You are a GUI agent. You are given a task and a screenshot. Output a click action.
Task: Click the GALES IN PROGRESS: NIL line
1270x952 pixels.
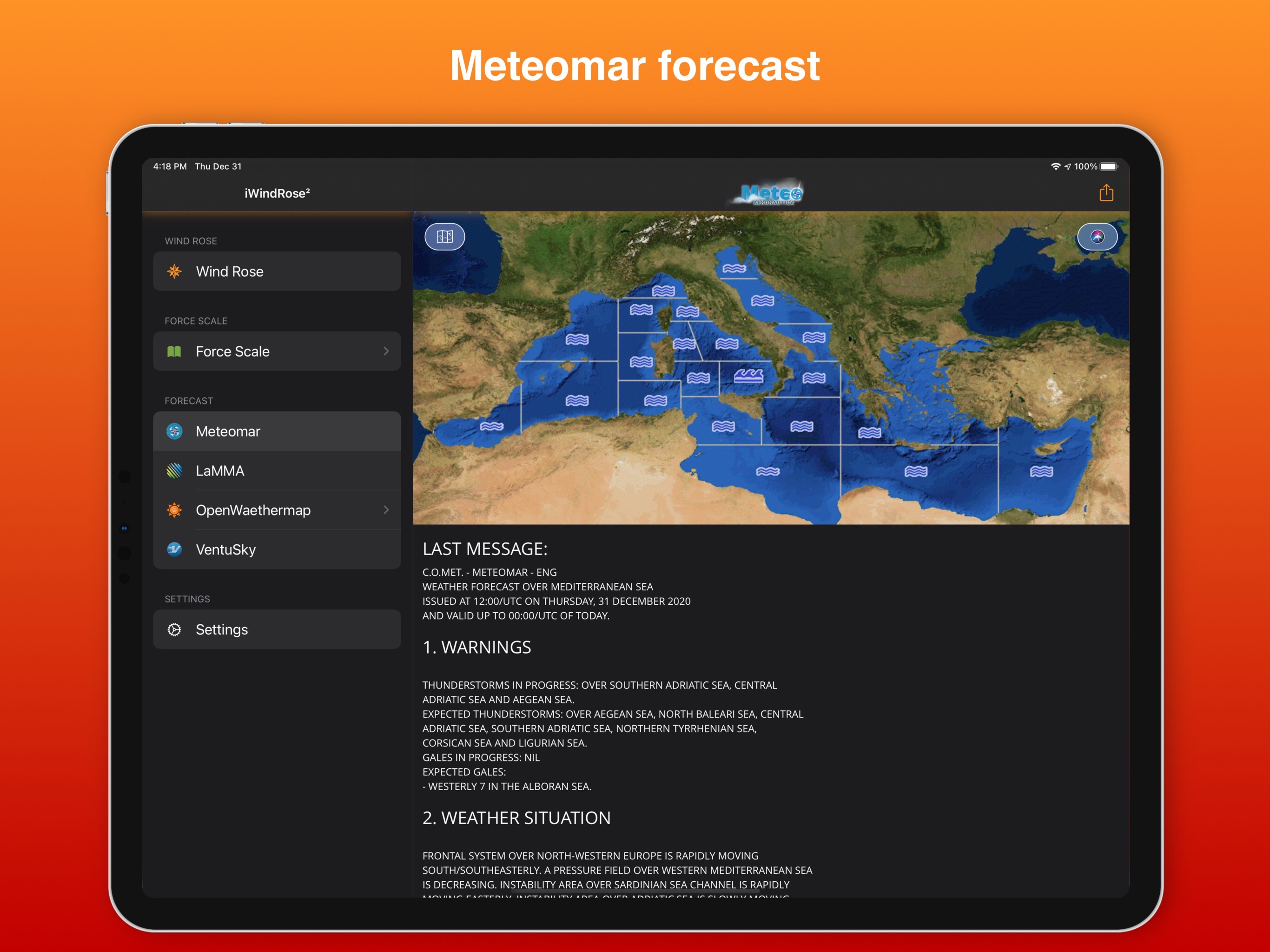(x=481, y=757)
